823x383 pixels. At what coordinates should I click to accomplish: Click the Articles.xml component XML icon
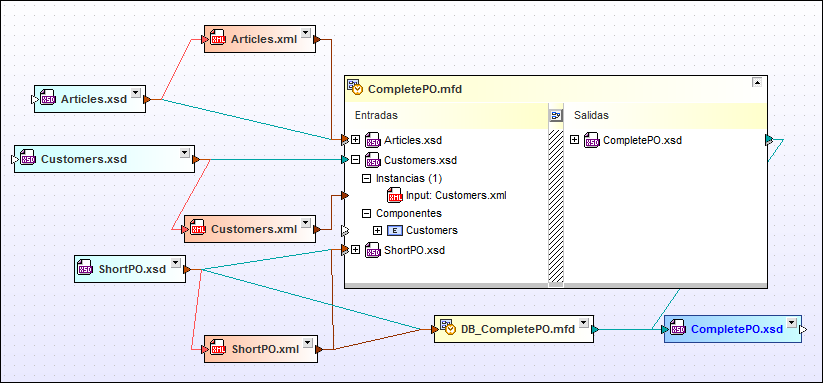coord(218,38)
